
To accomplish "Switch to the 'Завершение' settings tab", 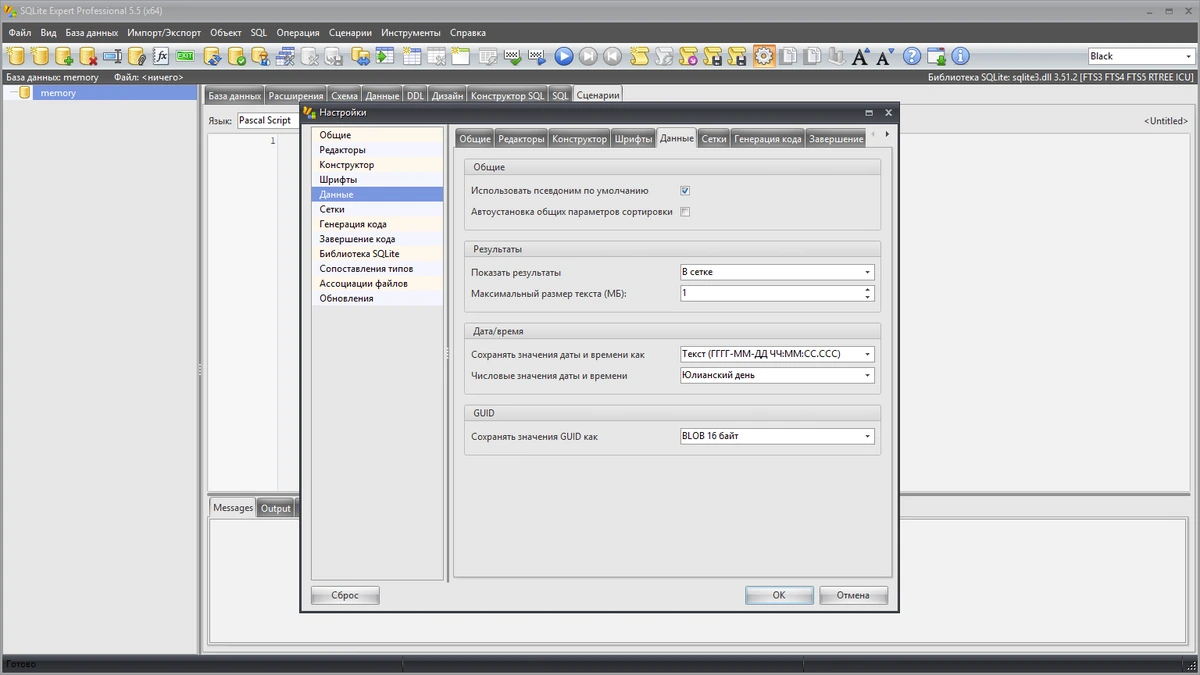I will pyautogui.click(x=836, y=139).
